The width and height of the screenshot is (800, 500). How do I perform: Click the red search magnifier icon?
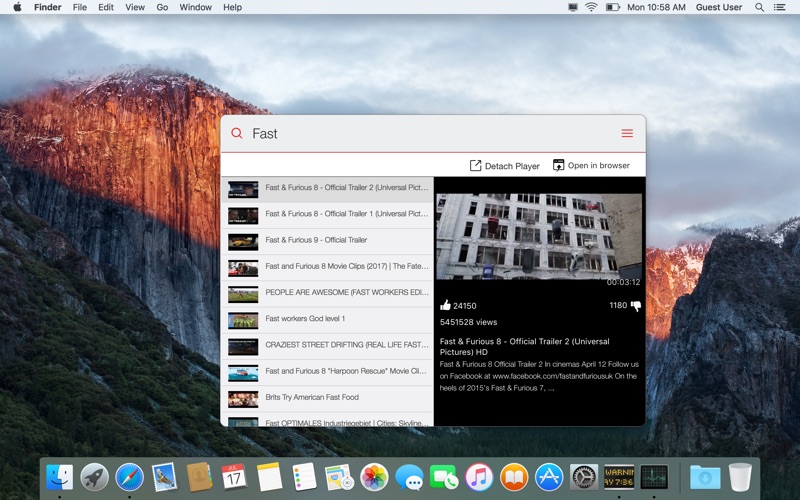tap(237, 133)
